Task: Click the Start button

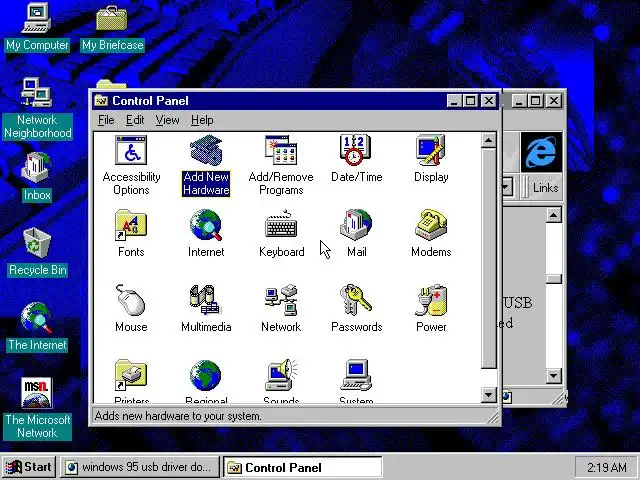Action: click(29, 467)
